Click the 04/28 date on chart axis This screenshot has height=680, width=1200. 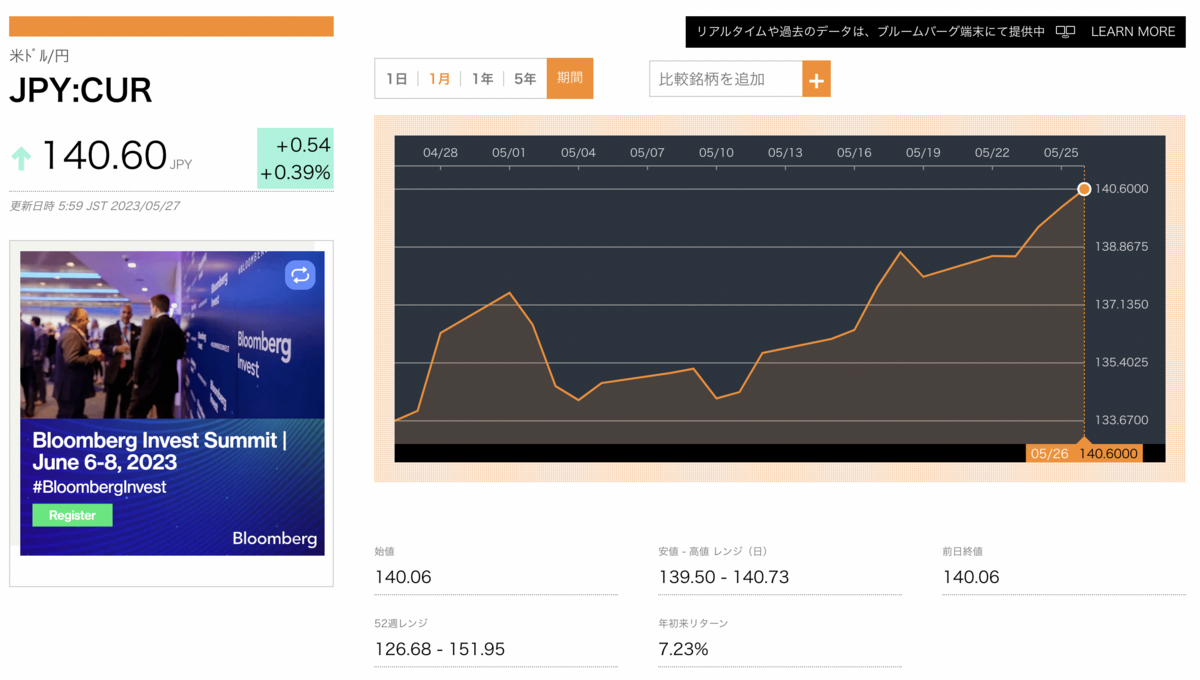[440, 153]
